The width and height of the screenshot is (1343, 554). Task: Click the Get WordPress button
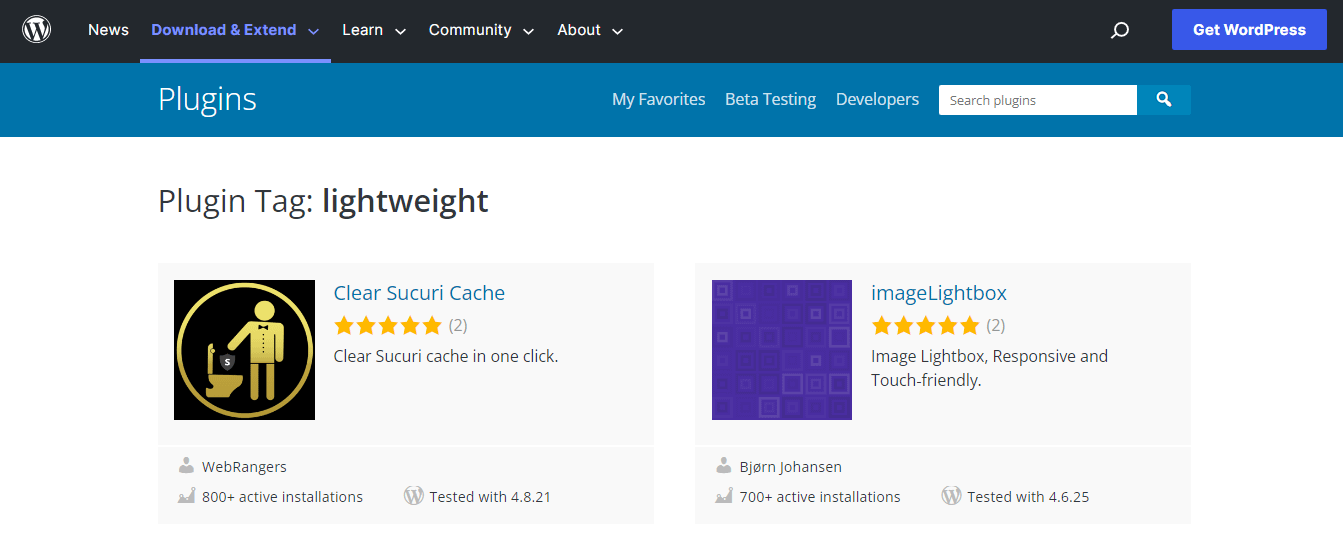pos(1249,30)
